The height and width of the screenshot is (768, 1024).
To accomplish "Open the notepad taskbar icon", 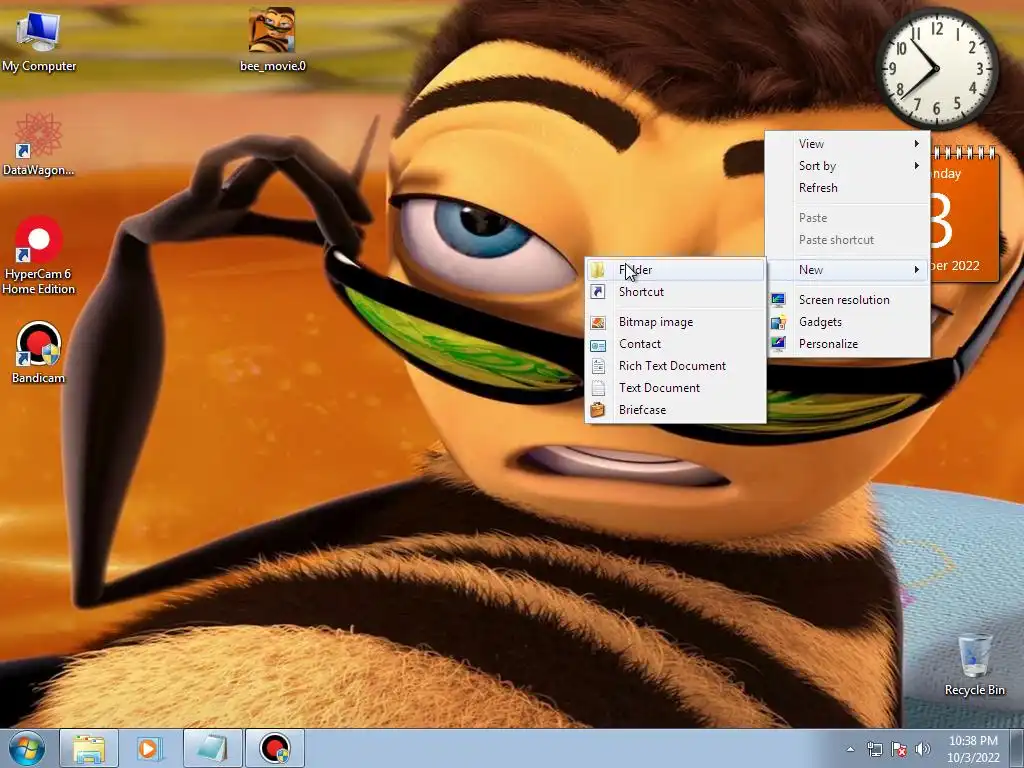I will (x=213, y=748).
